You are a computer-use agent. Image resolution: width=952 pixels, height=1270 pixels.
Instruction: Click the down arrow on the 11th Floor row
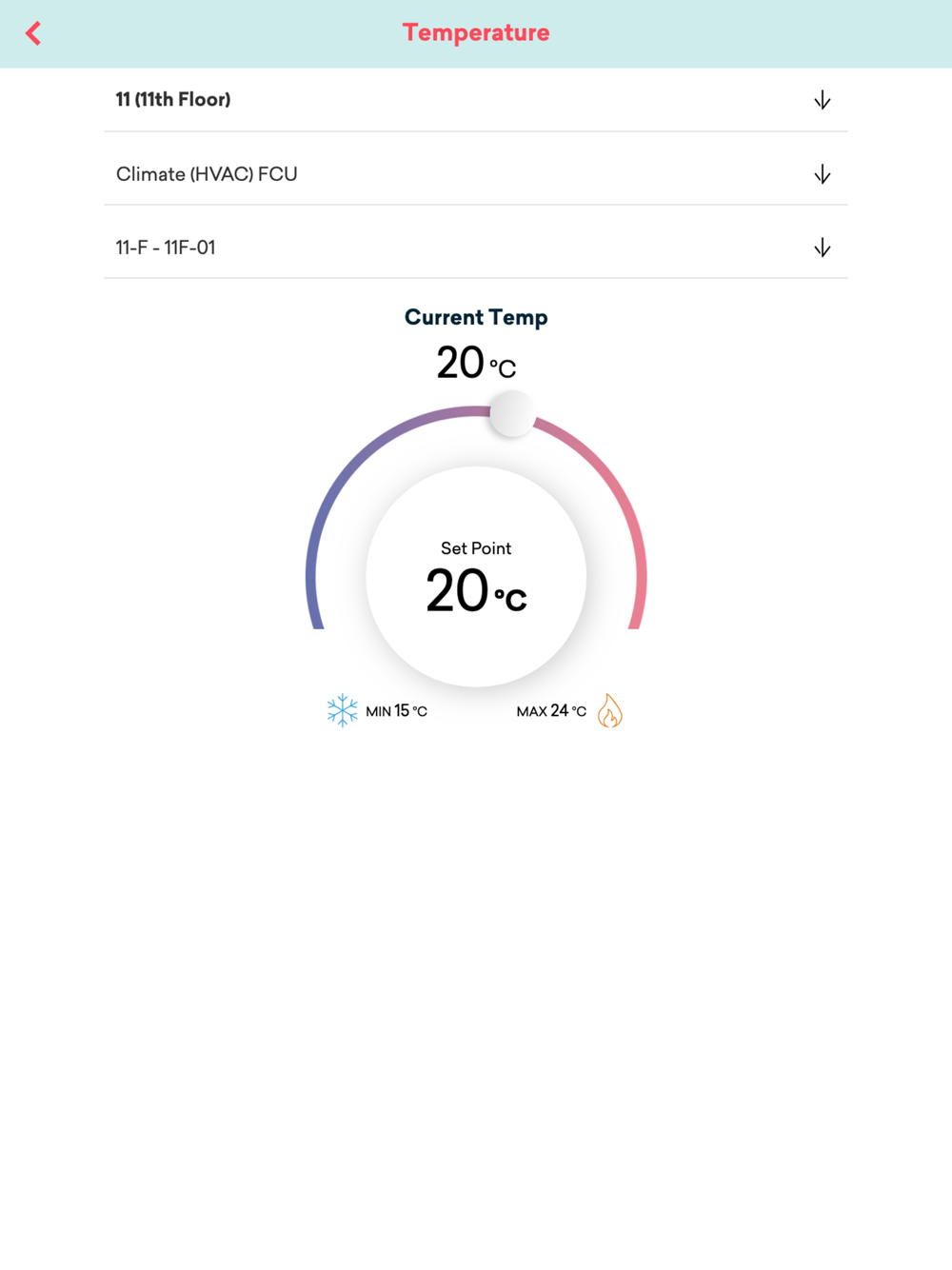(823, 100)
